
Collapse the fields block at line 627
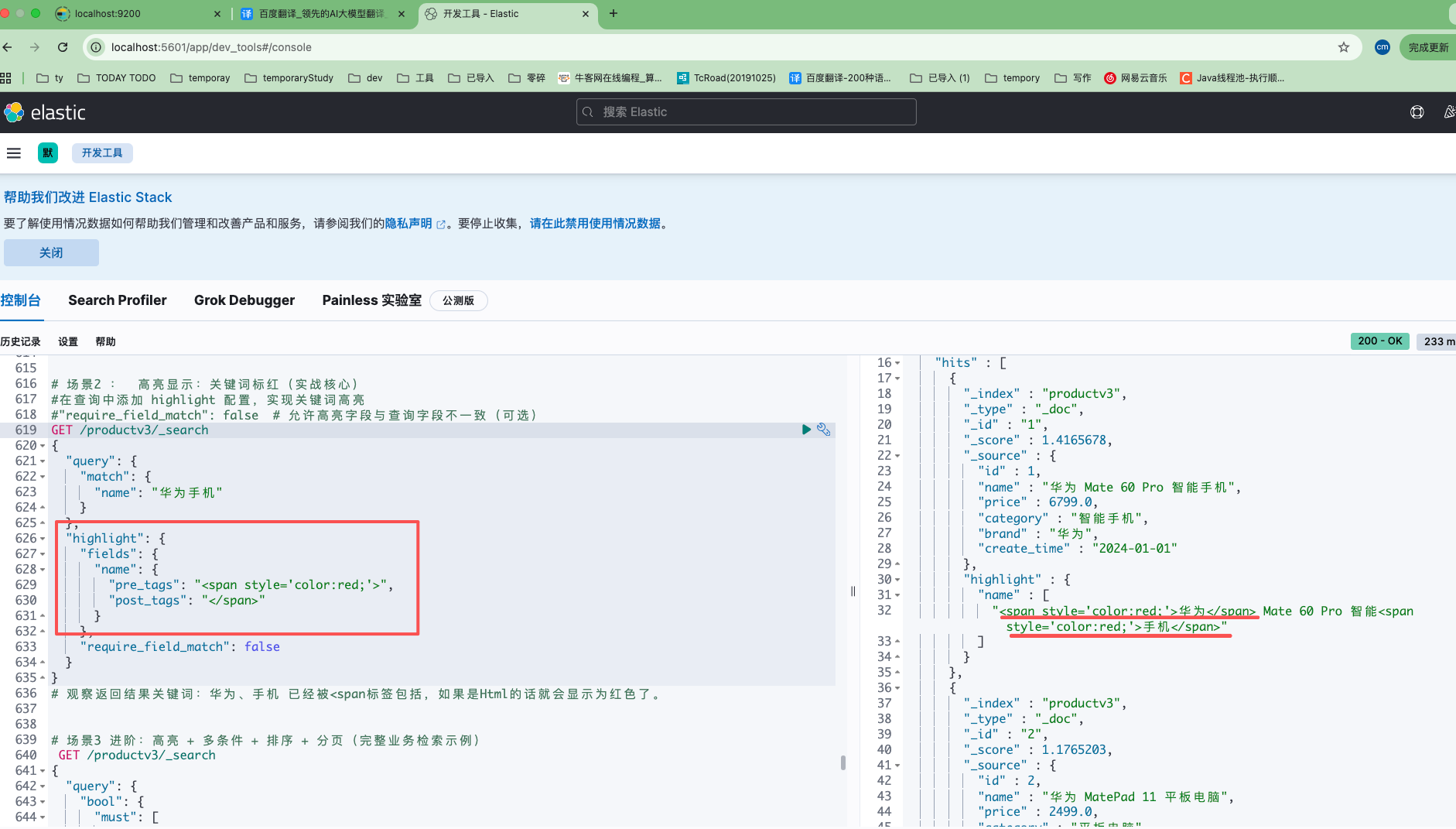pos(43,554)
